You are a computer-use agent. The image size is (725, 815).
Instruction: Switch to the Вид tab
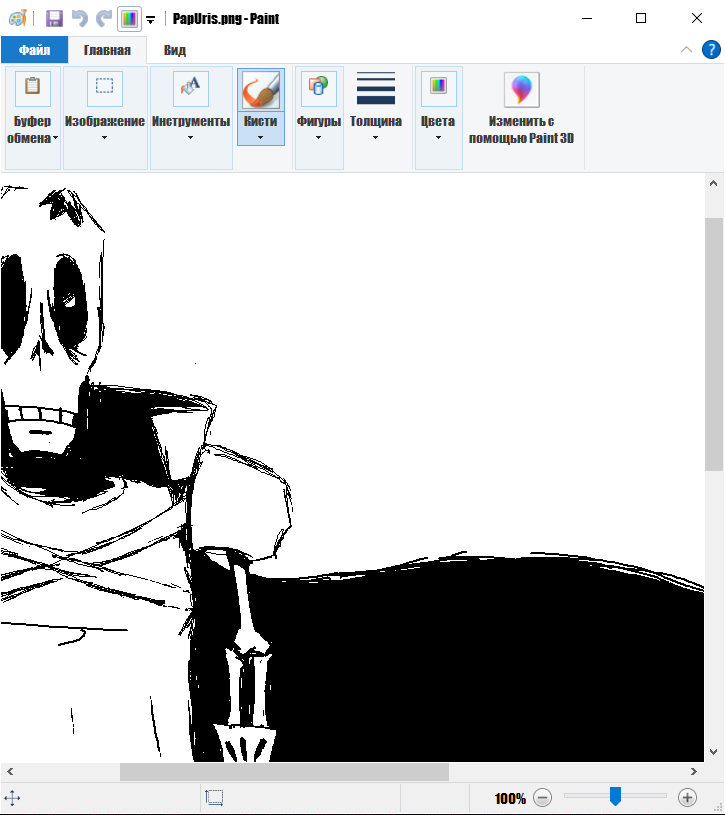coord(175,50)
